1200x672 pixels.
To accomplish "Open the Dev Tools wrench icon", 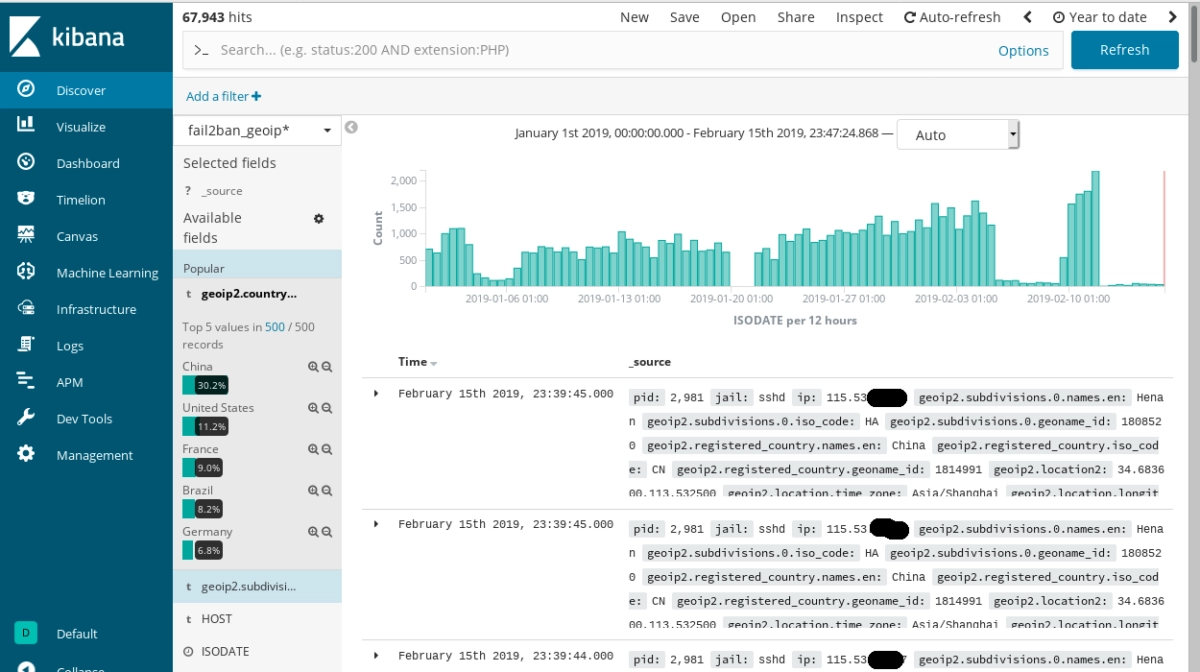I will [x=26, y=418].
